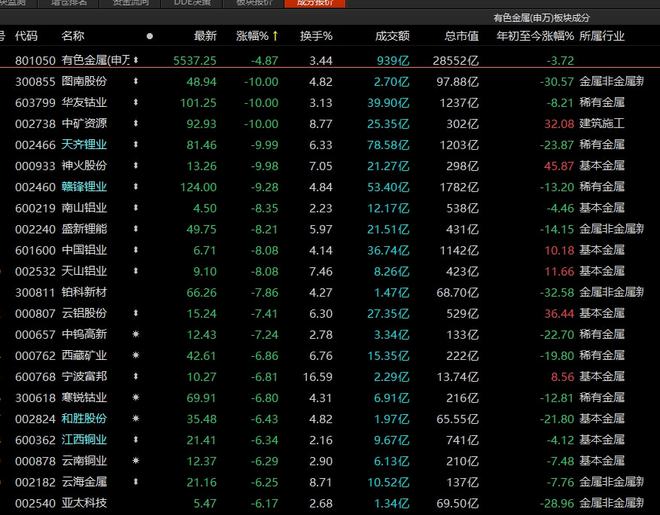
Task: Click the star icon beside 寒锐钴业
Action: (136, 397)
